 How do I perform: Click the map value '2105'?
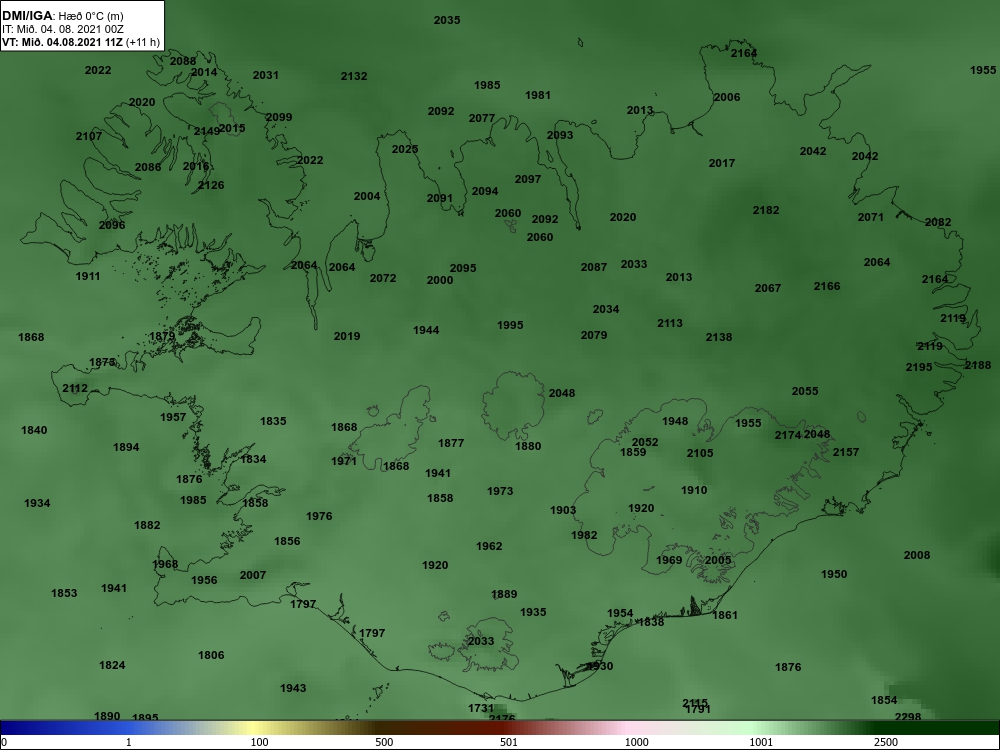pyautogui.click(x=700, y=453)
